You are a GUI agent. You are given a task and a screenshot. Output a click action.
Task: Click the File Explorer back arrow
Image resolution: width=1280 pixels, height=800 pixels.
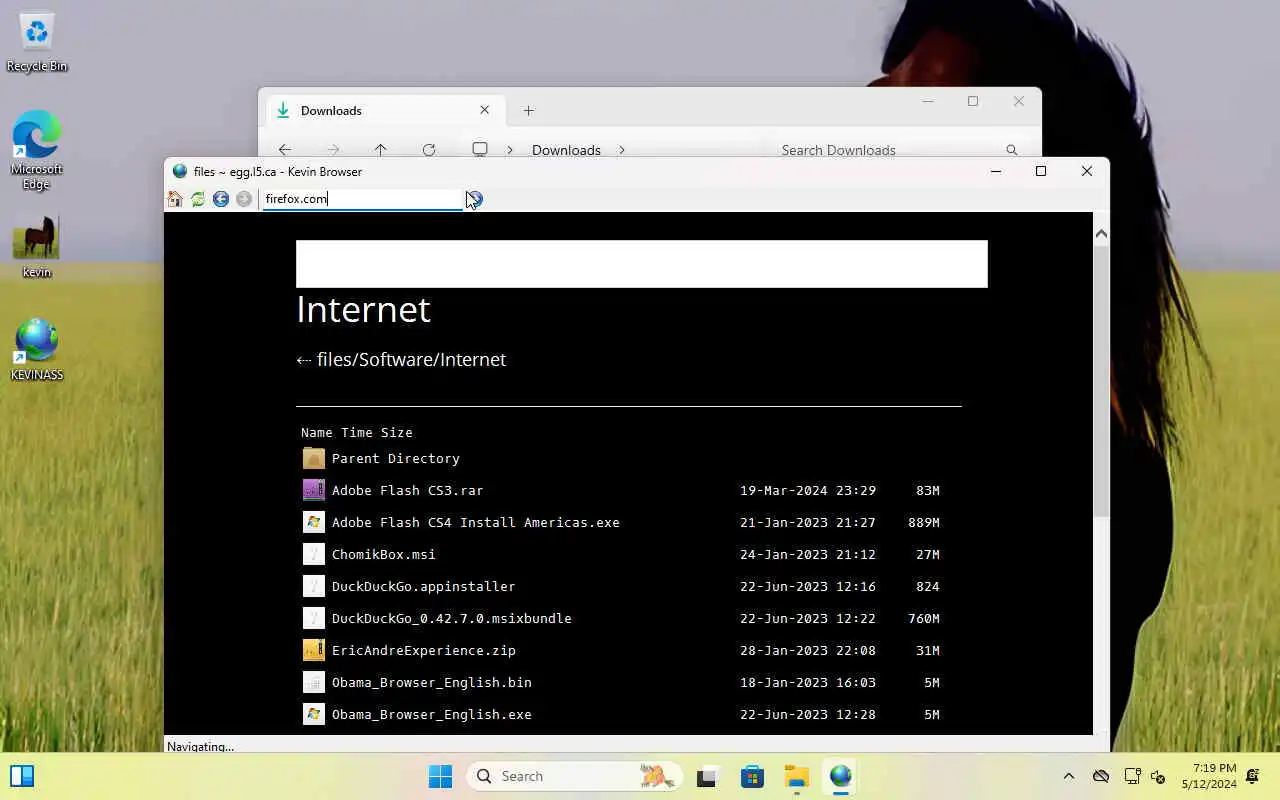285,150
